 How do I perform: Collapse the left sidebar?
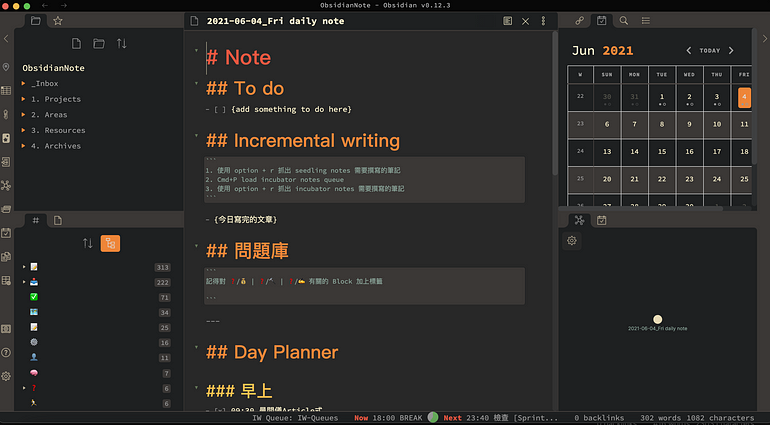pyautogui.click(x=6, y=38)
